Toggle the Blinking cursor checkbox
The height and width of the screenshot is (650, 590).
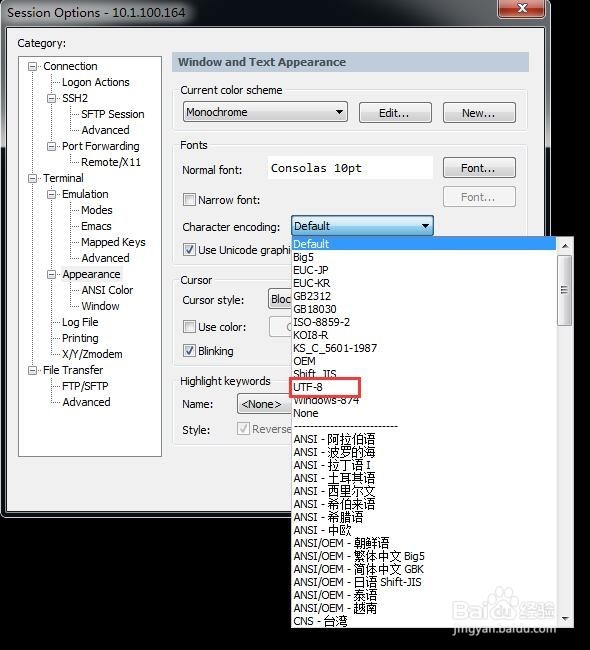click(x=189, y=351)
